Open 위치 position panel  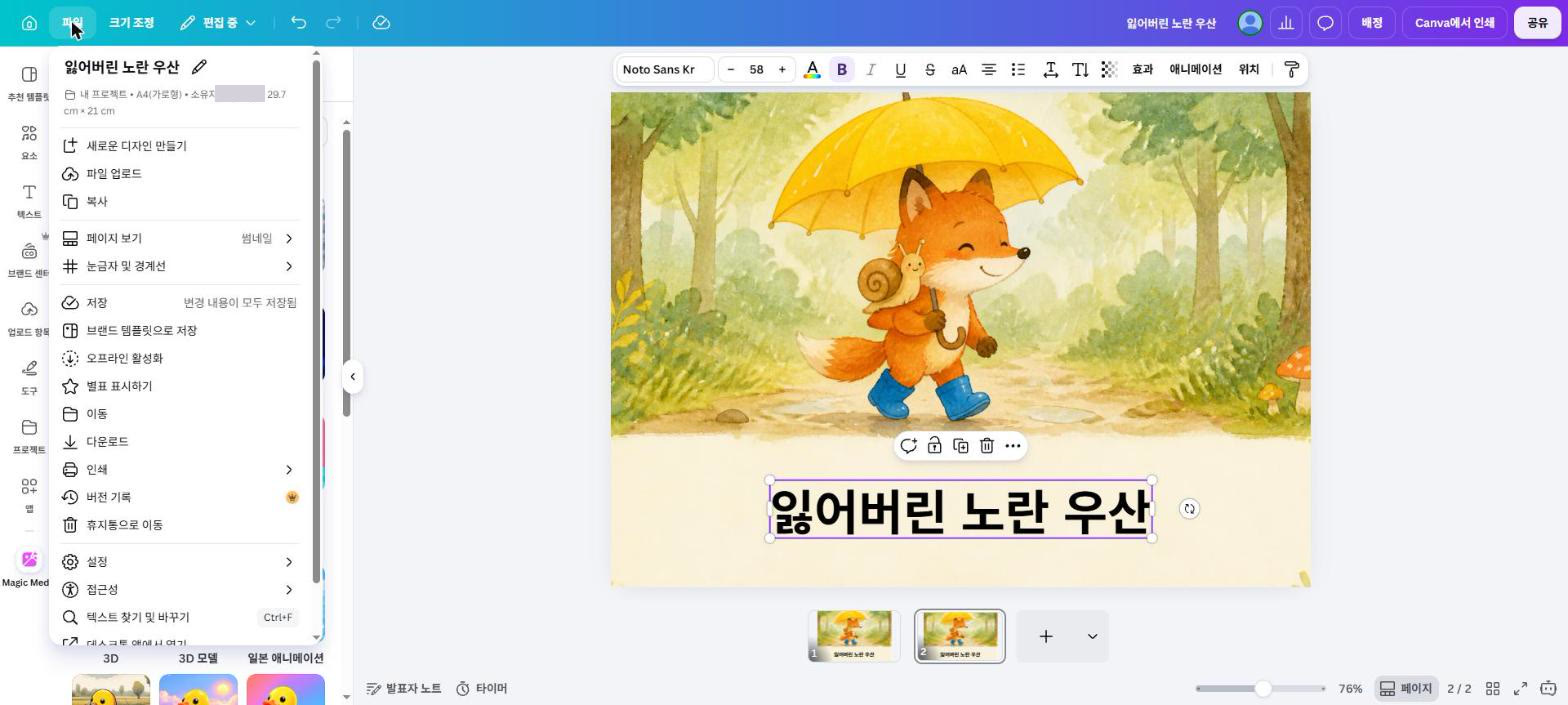tap(1249, 69)
